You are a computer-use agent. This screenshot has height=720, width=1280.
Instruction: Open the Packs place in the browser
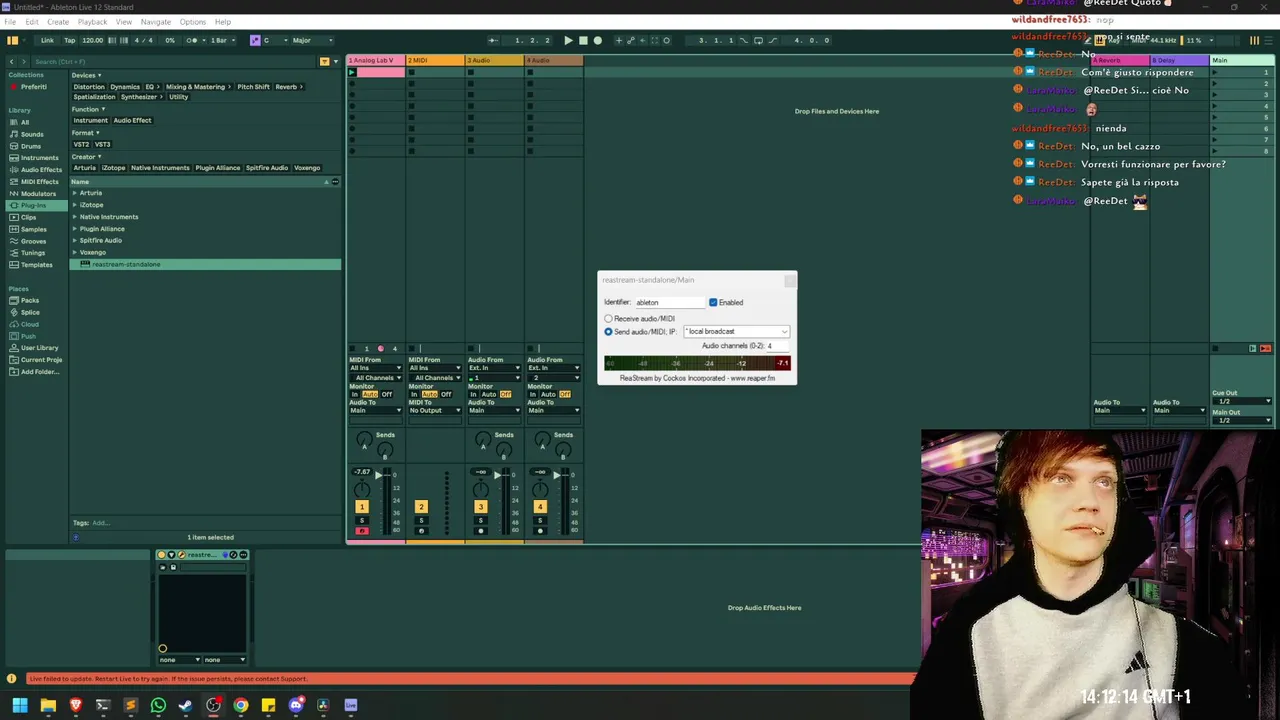coord(30,300)
